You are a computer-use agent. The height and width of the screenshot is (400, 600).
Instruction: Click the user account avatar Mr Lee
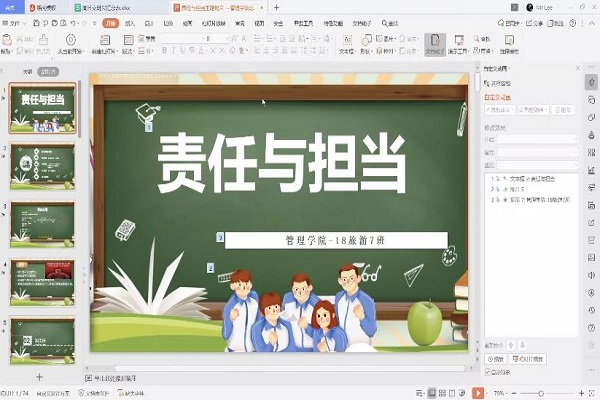click(x=532, y=7)
